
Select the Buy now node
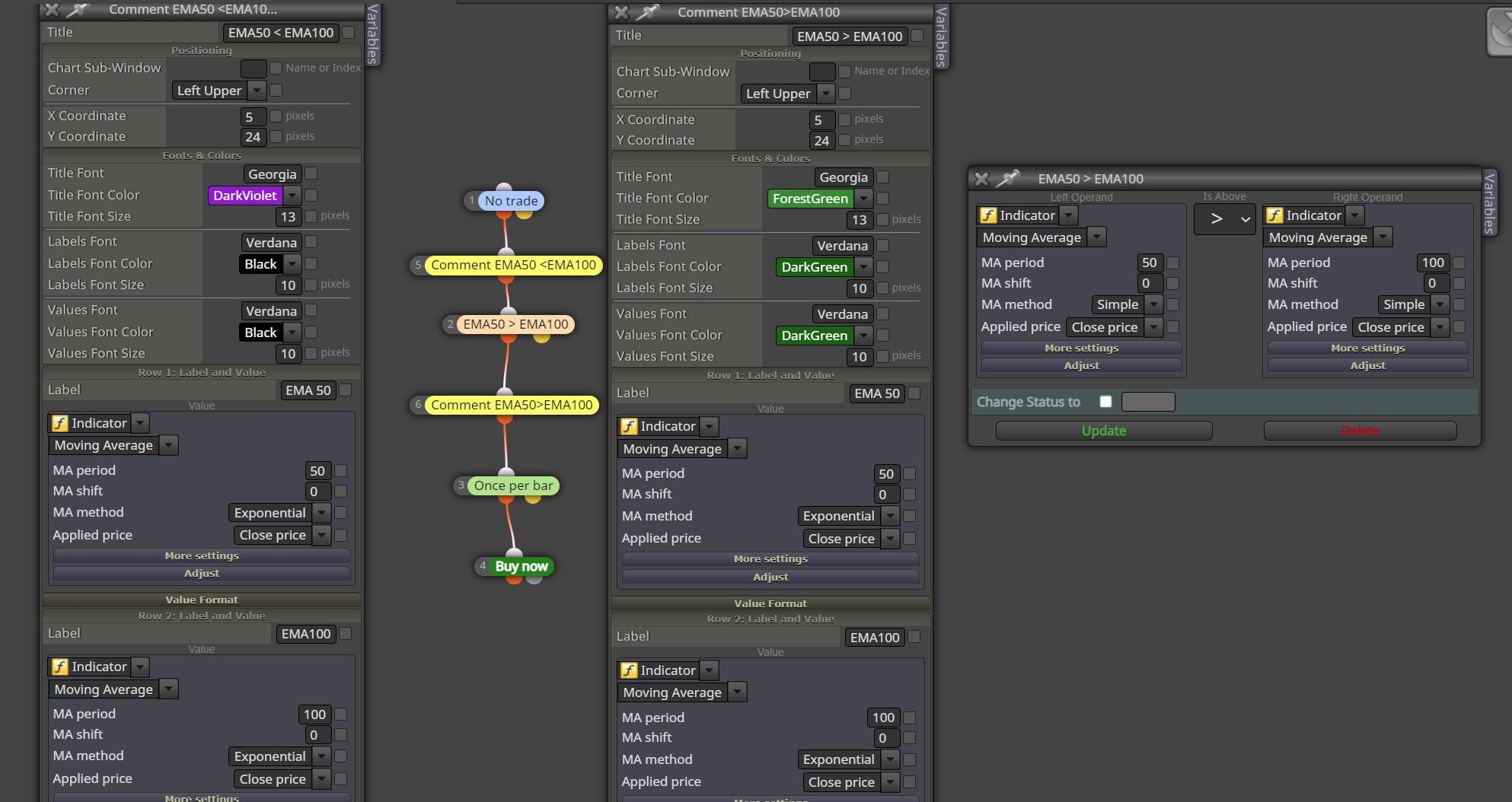(x=522, y=566)
